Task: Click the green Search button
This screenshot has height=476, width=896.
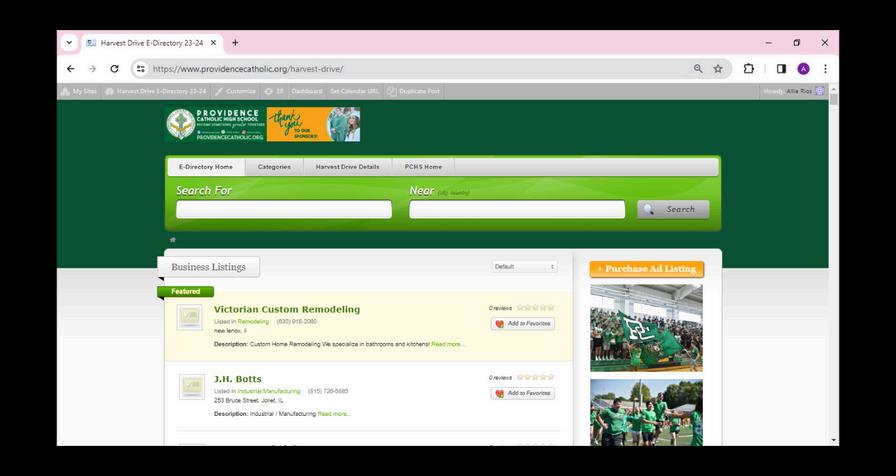Action: pos(673,209)
